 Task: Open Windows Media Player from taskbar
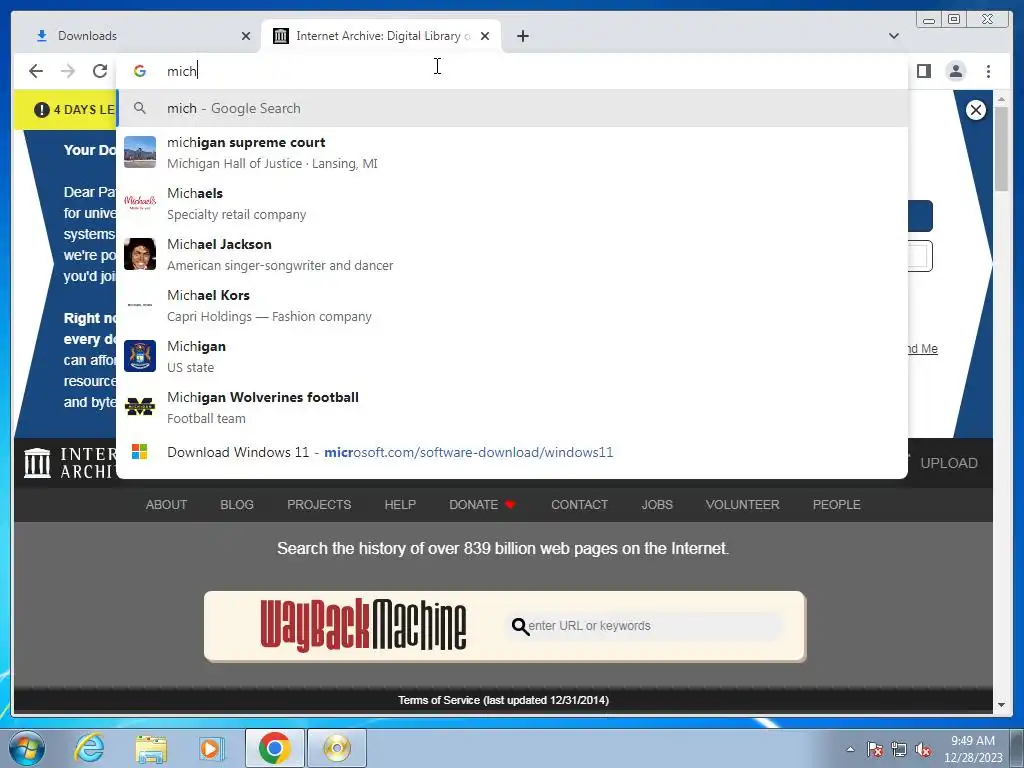click(212, 748)
